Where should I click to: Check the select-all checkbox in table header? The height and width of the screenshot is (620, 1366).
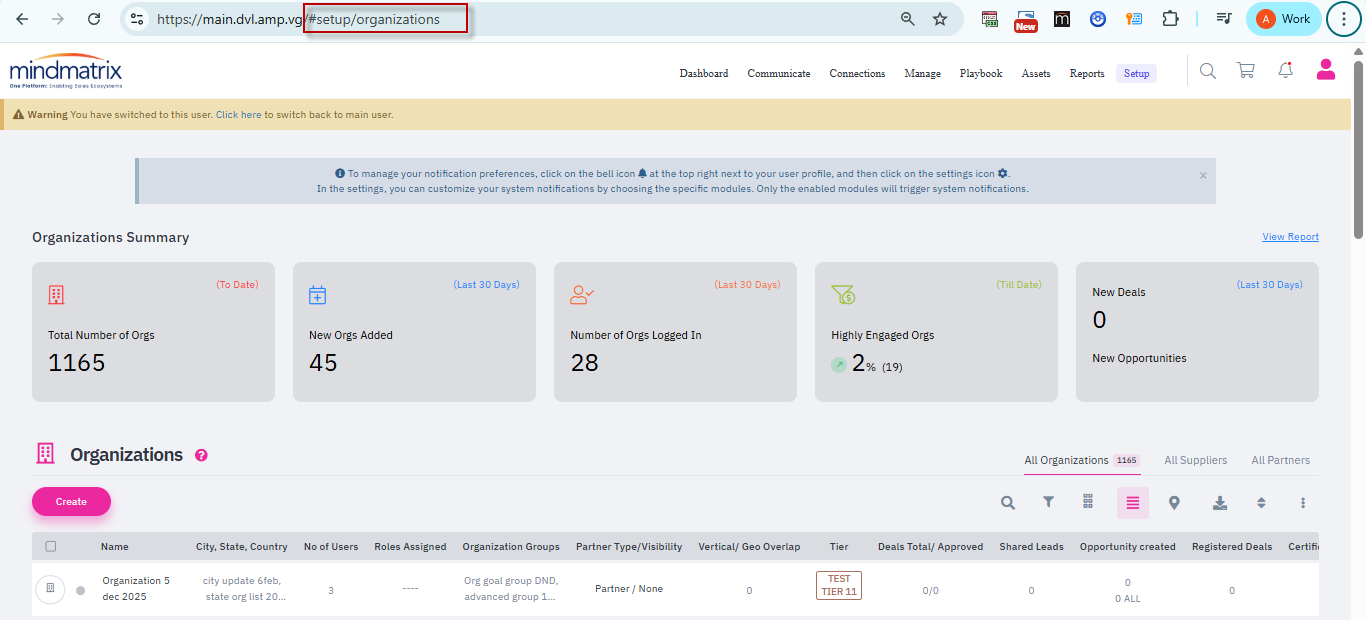point(51,546)
